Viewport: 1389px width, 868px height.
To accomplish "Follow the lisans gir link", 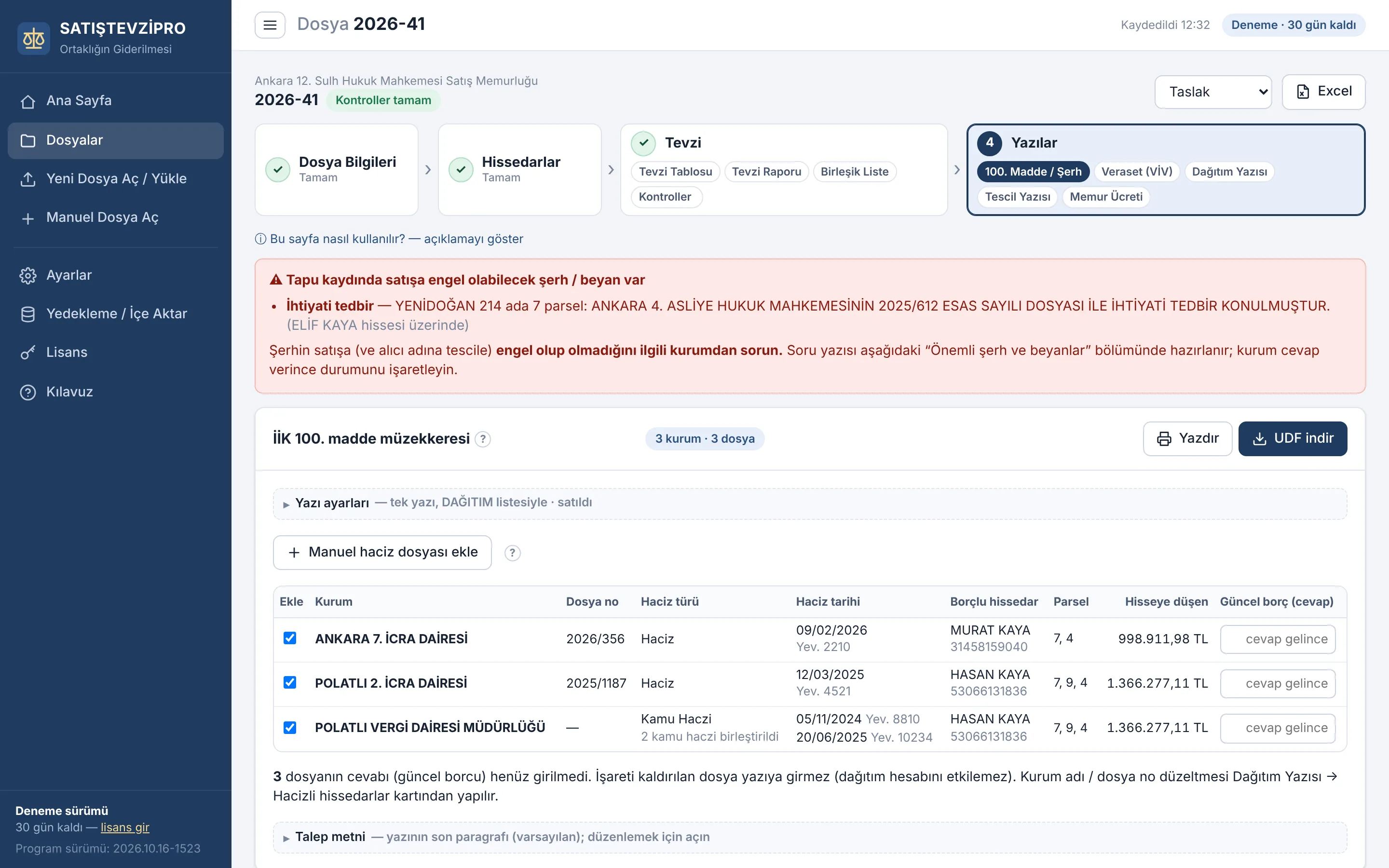I will pyautogui.click(x=124, y=828).
